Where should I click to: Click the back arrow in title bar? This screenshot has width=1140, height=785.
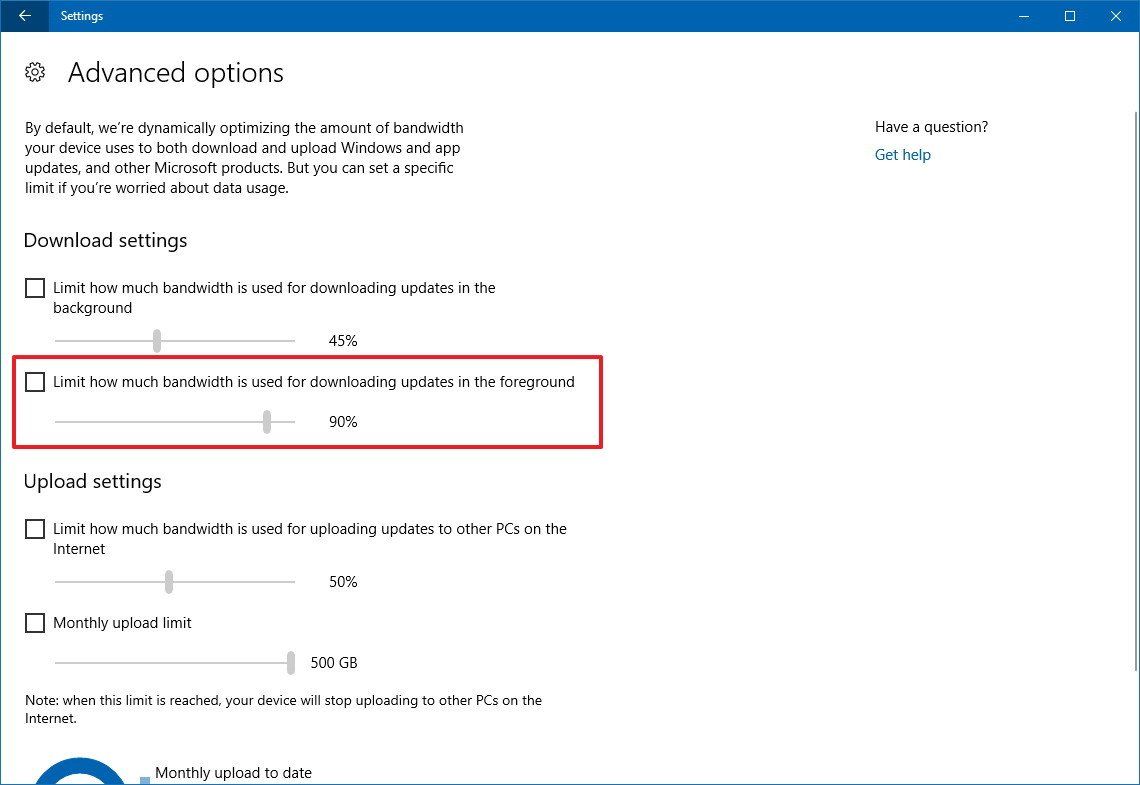(24, 16)
